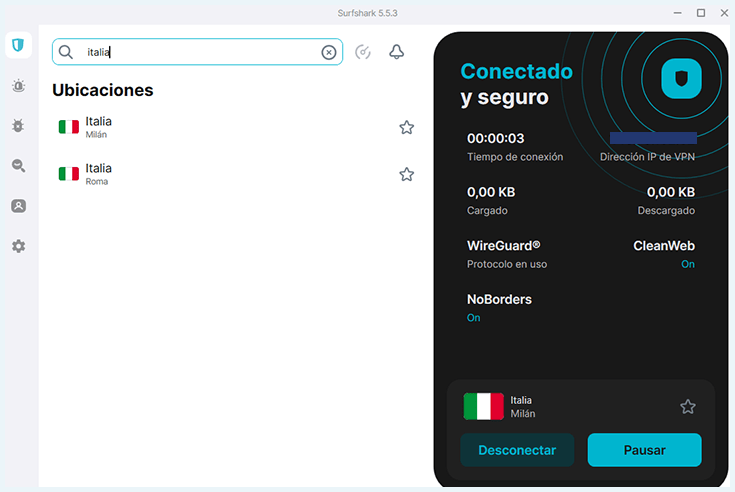Click the '0,00 KB' Cargado value
Screen dimensions: 735x492
(x=491, y=192)
